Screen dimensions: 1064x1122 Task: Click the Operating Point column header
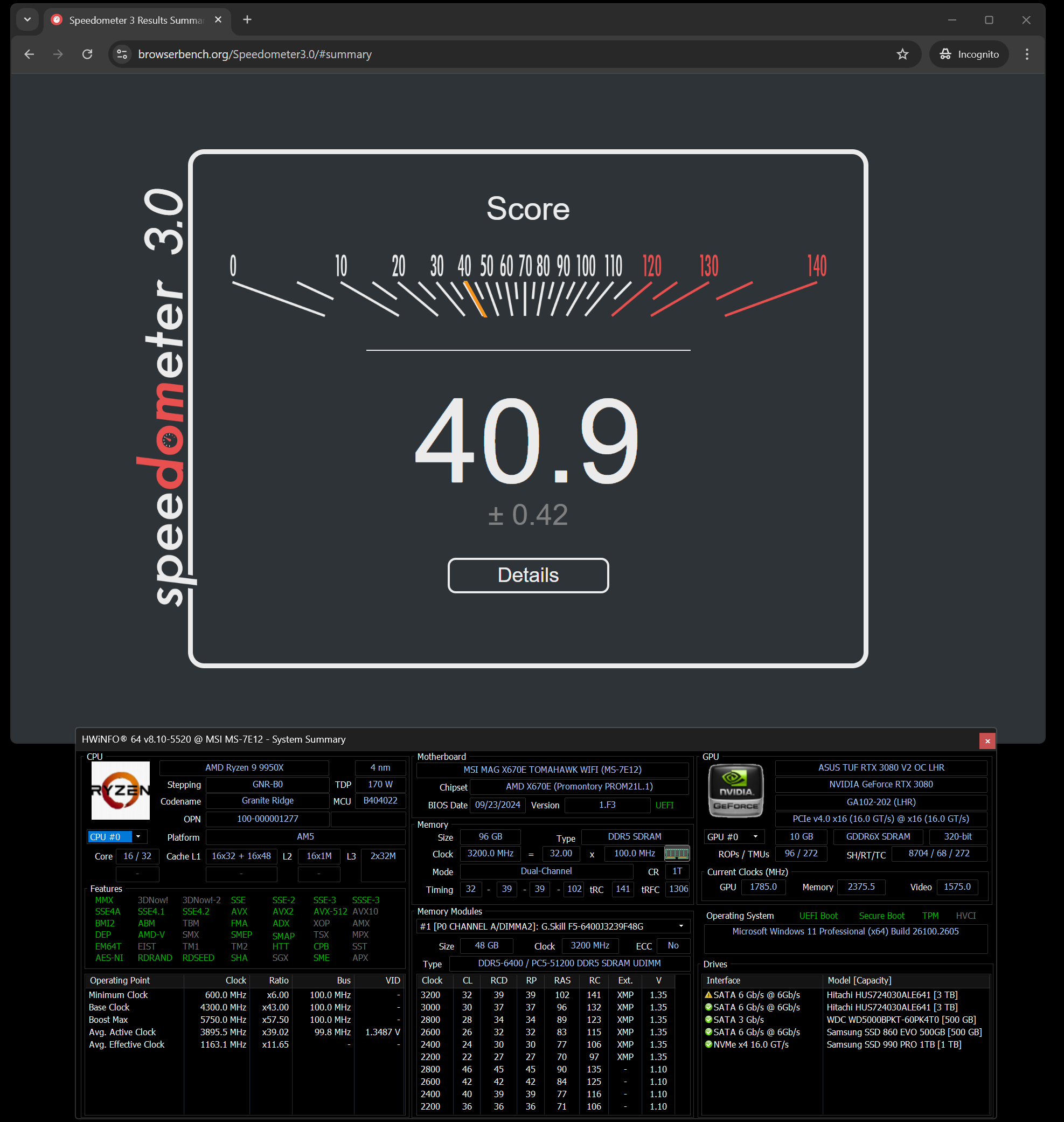click(134, 980)
